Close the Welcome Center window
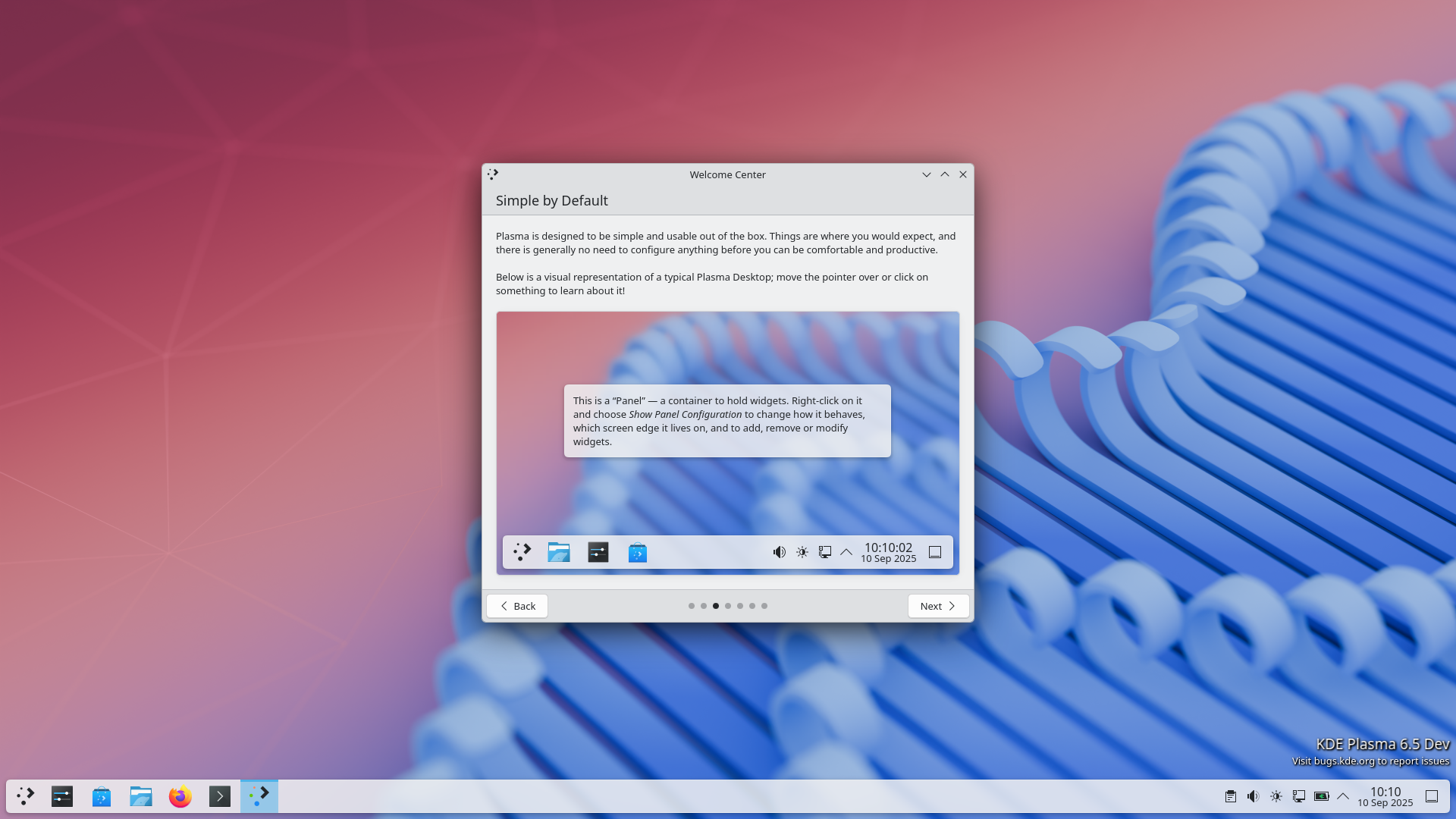 [963, 174]
